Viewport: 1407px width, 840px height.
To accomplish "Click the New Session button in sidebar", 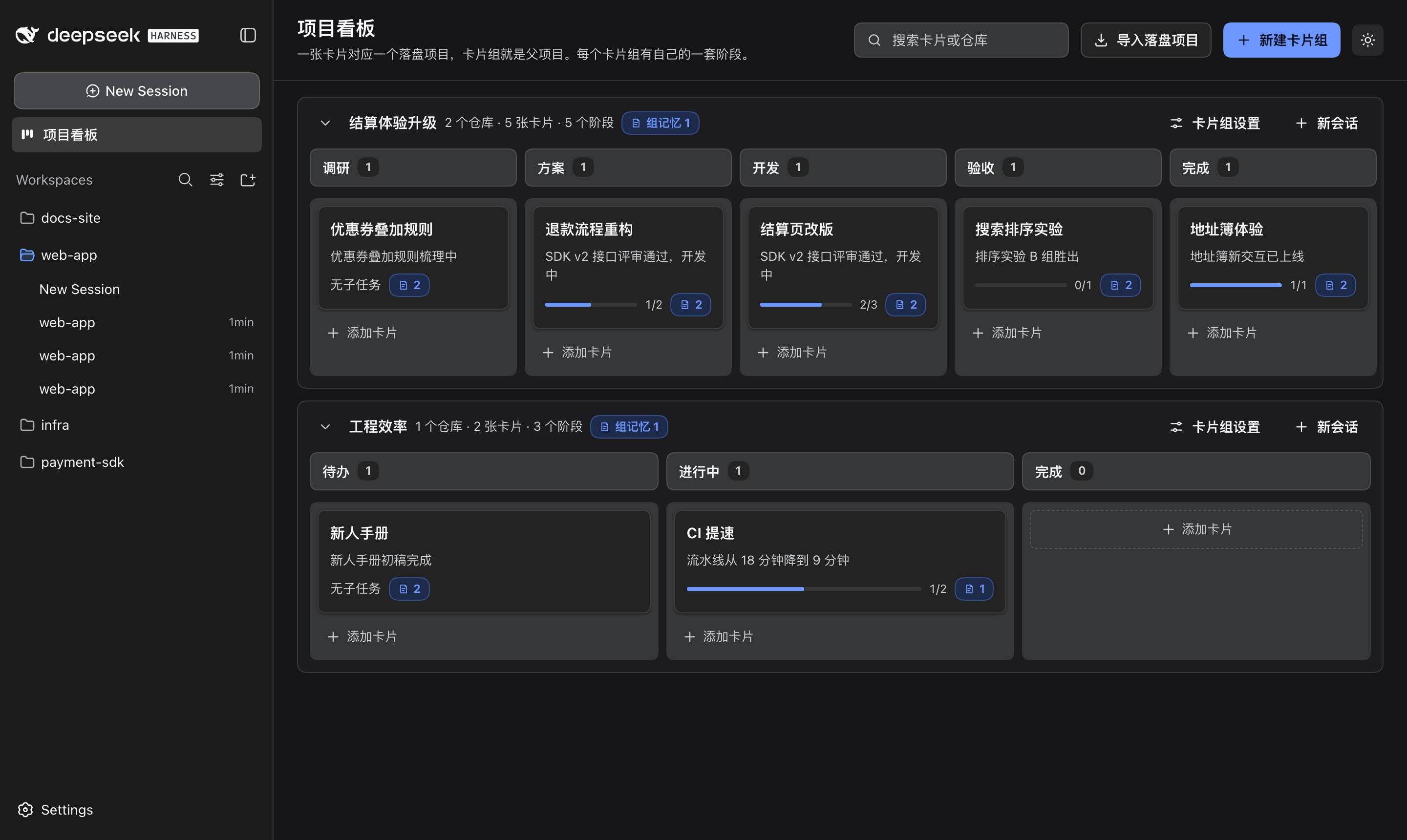I will 136,90.
